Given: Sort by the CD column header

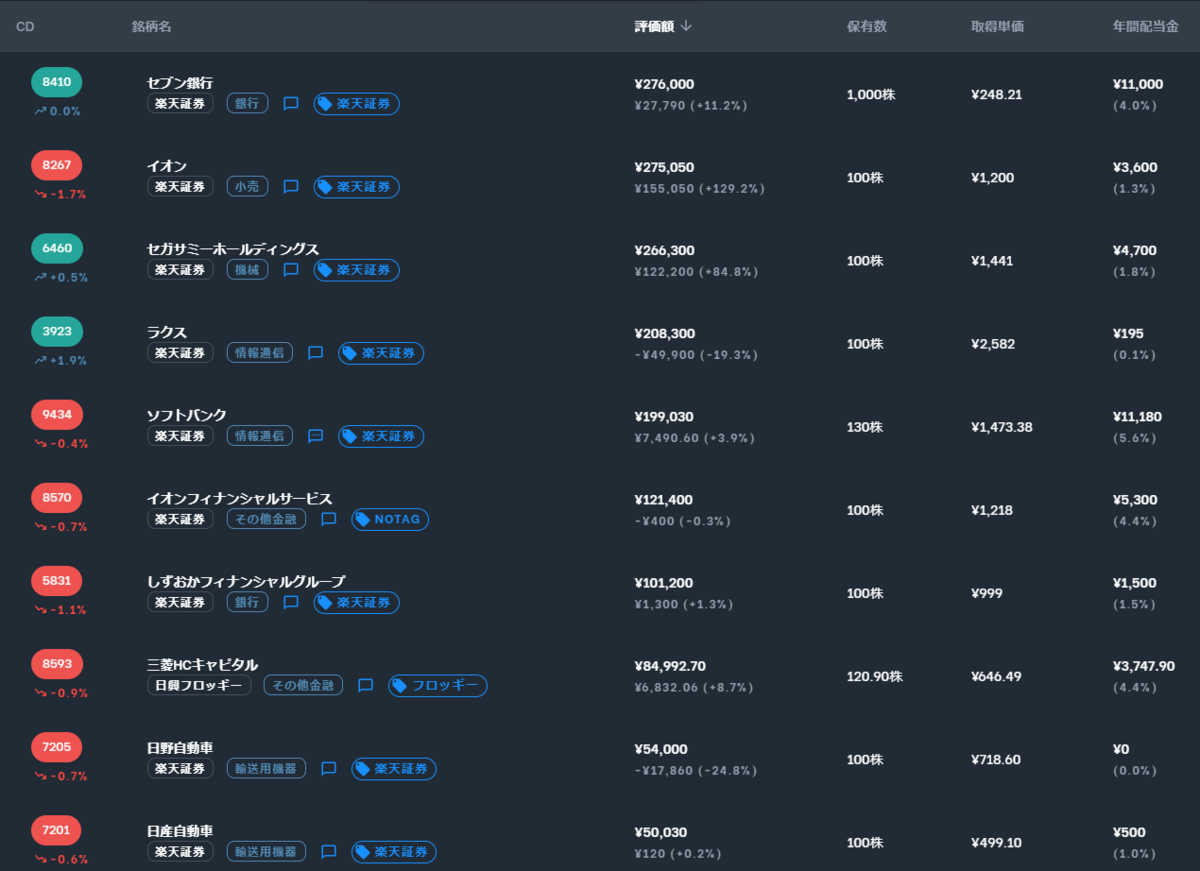Looking at the screenshot, I should coord(26,26).
